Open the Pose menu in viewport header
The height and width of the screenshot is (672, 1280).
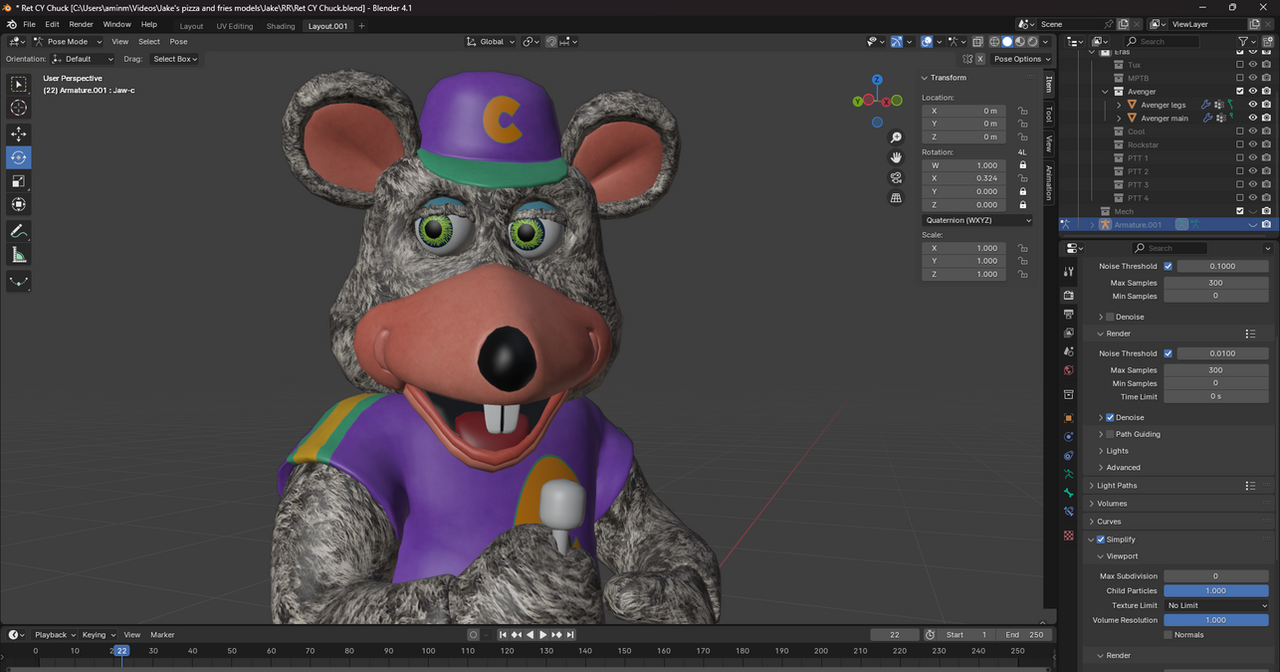click(x=178, y=42)
